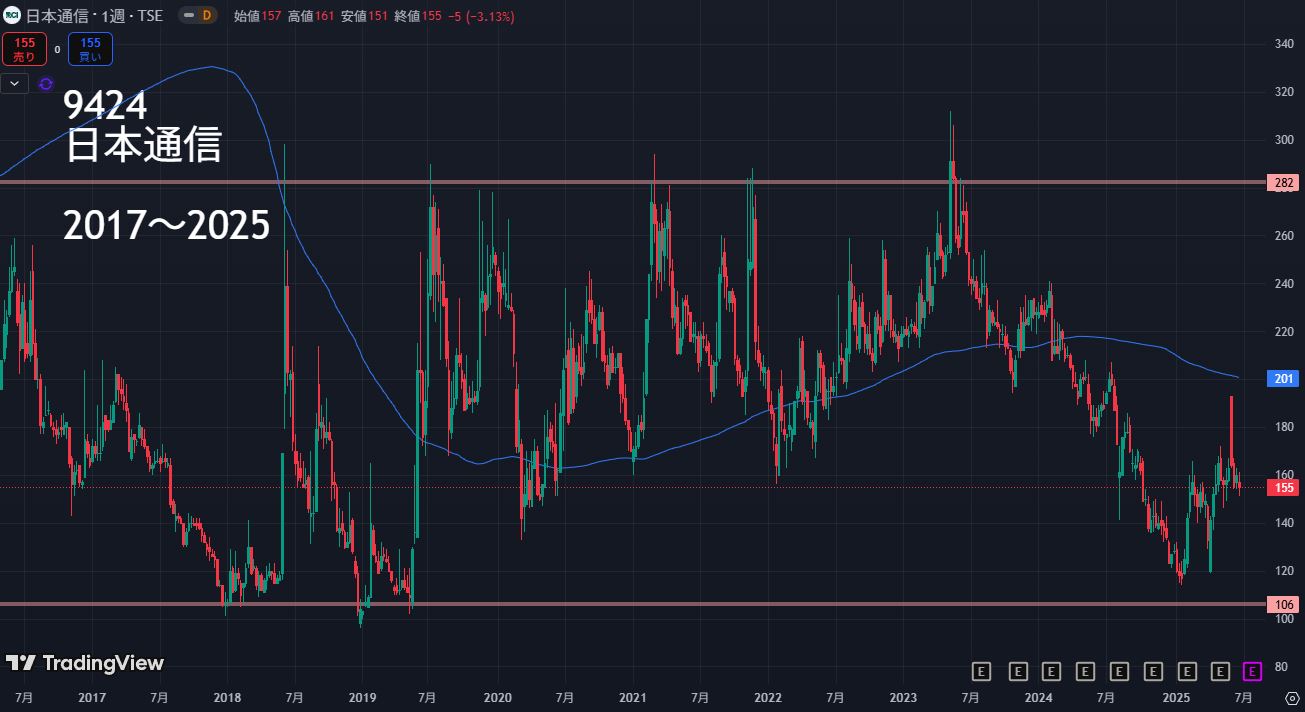
Task: Click the 2020 label on the time axis
Action: point(497,697)
